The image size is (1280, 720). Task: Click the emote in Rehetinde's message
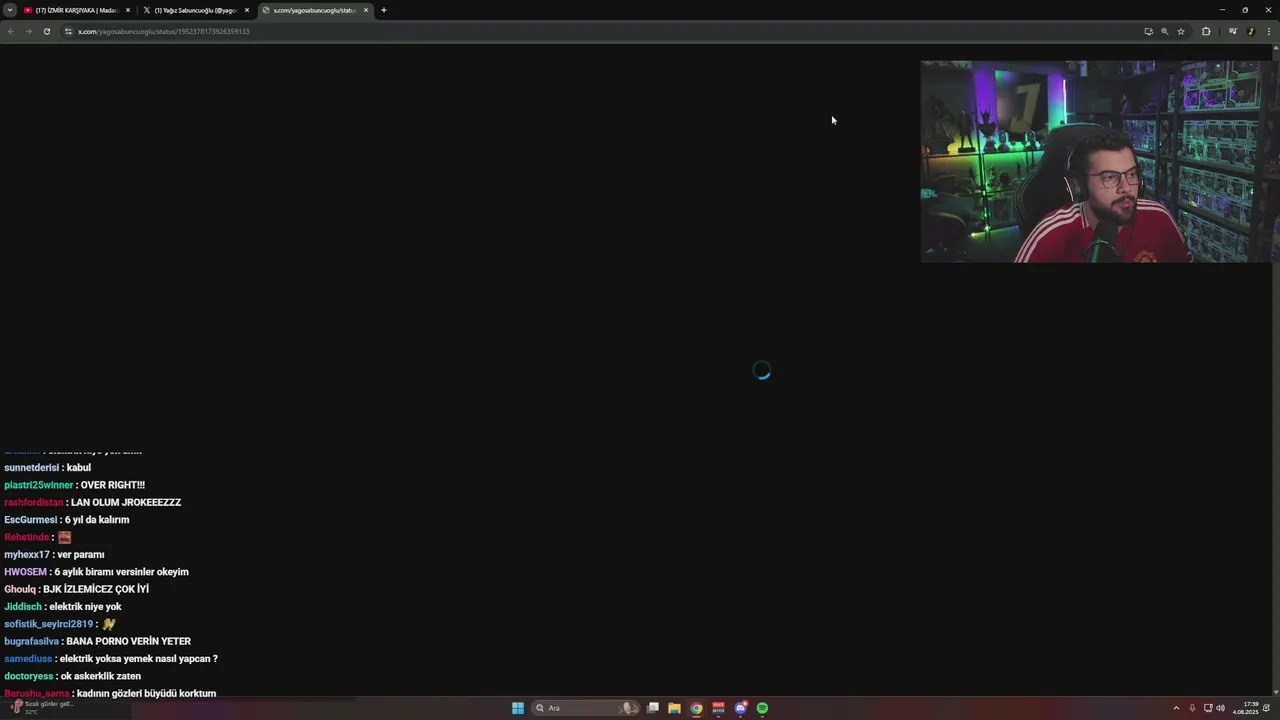[64, 537]
